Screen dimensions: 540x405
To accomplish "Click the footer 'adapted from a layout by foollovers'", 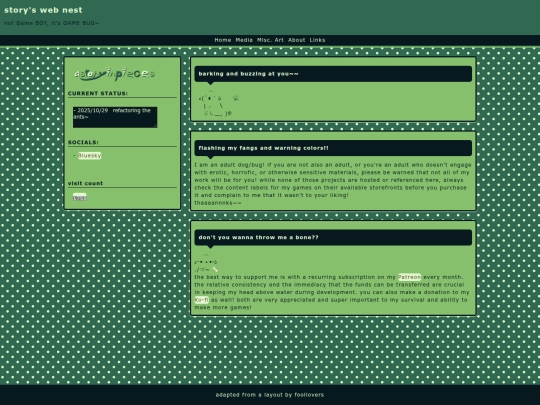I will click(270, 395).
